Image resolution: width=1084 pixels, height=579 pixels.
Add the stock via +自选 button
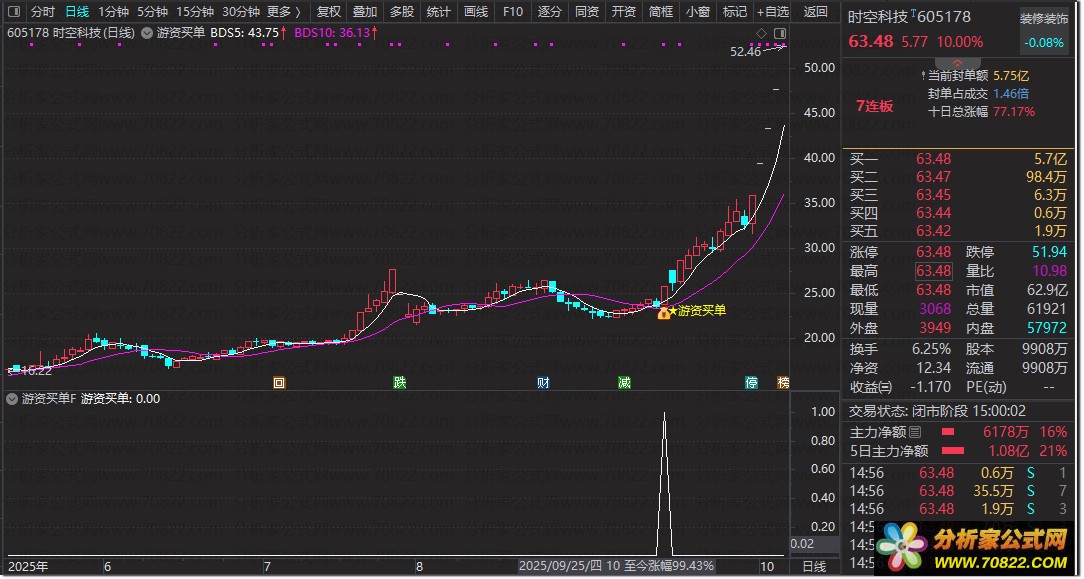[x=772, y=12]
